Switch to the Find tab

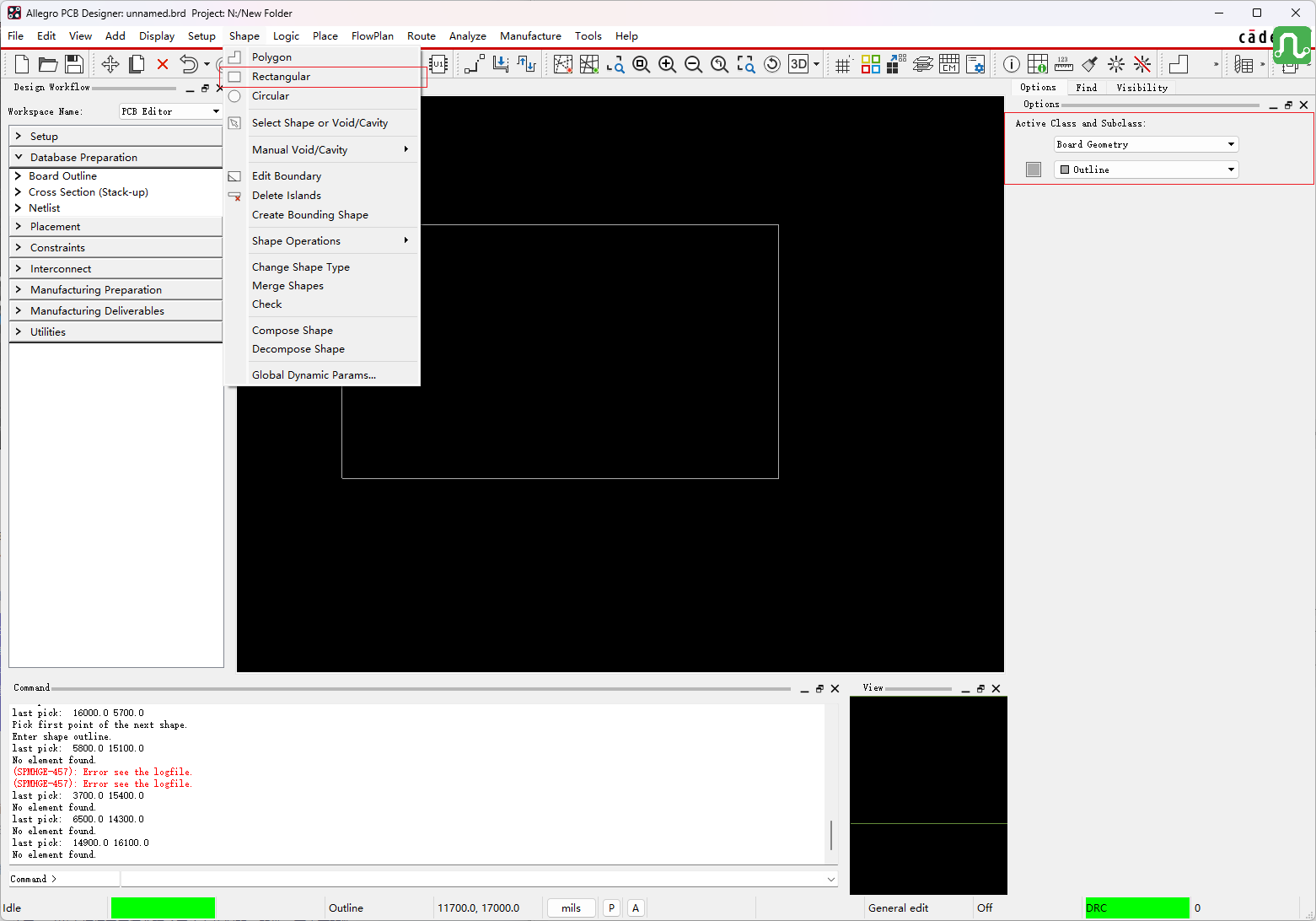pos(1087,88)
